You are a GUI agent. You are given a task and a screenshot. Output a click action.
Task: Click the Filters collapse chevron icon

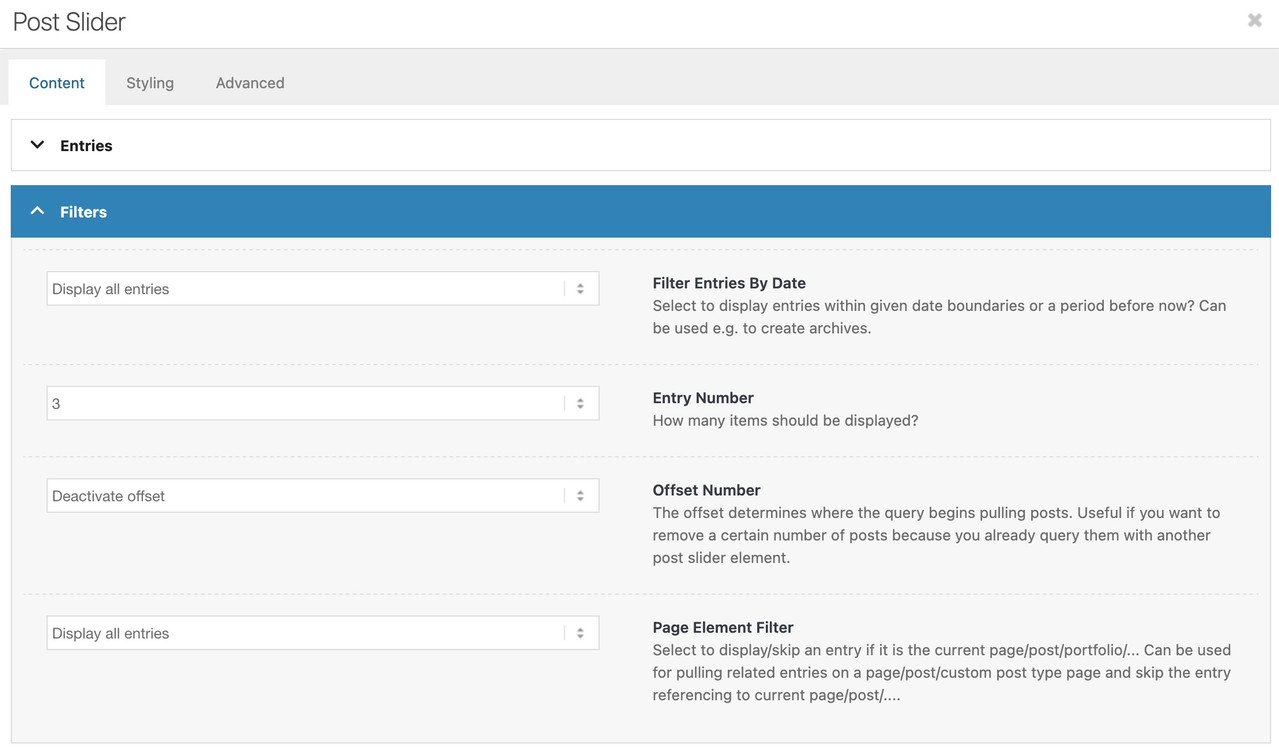37,211
